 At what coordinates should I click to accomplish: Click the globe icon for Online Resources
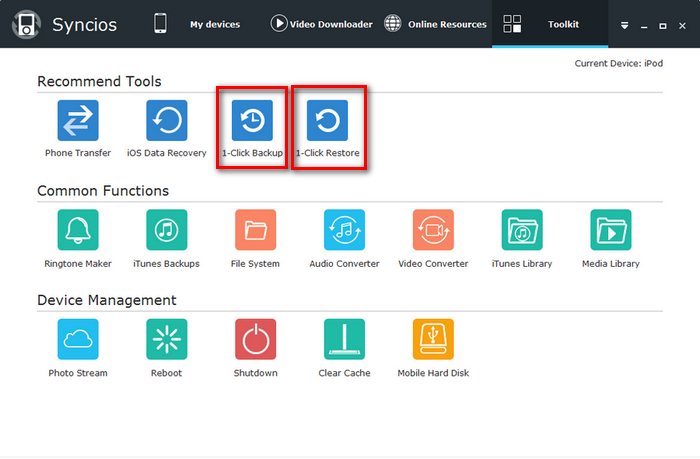[x=393, y=23]
